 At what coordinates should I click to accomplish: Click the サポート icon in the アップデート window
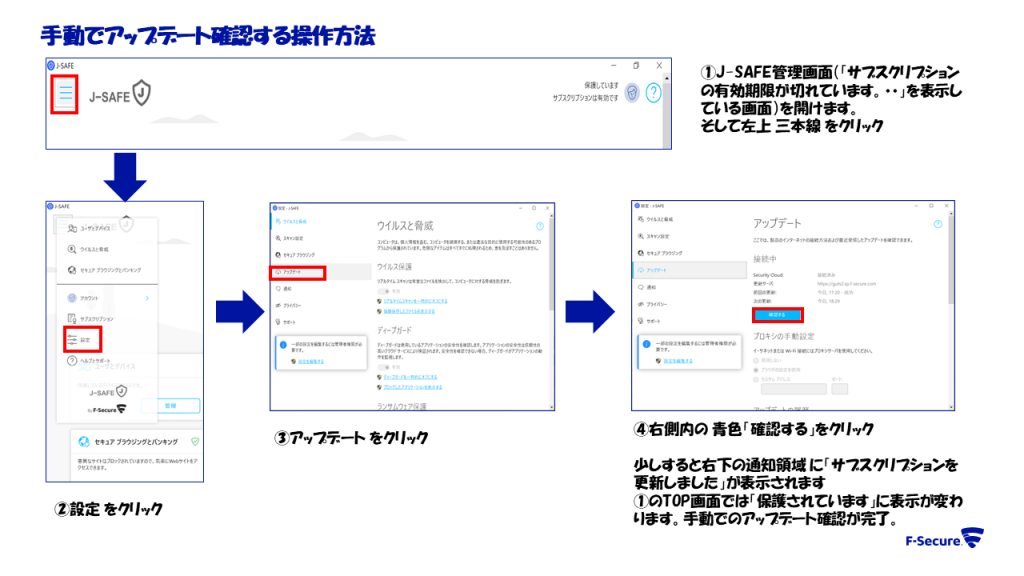click(640, 321)
